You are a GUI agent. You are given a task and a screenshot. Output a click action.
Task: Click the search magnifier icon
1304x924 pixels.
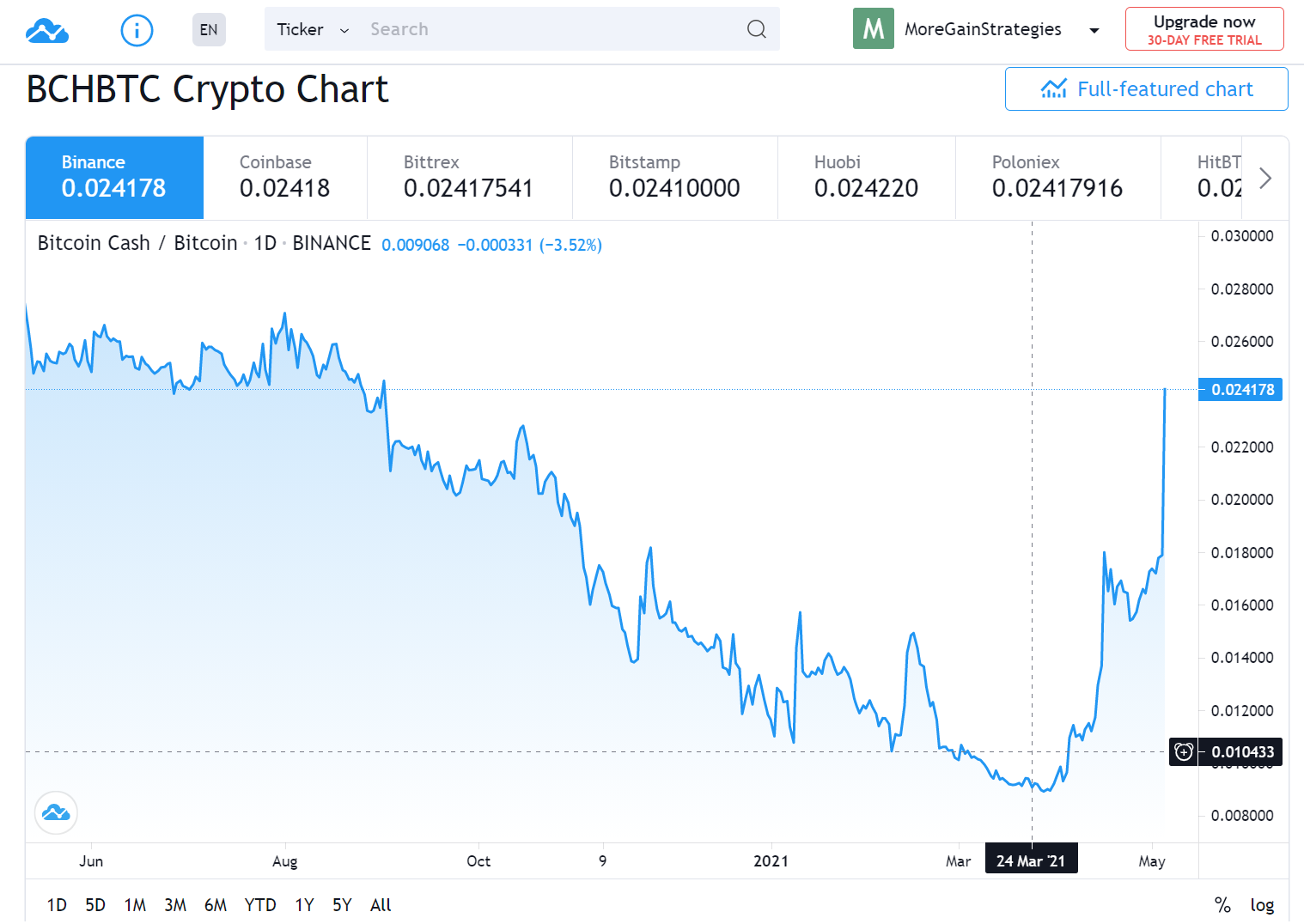point(756,29)
